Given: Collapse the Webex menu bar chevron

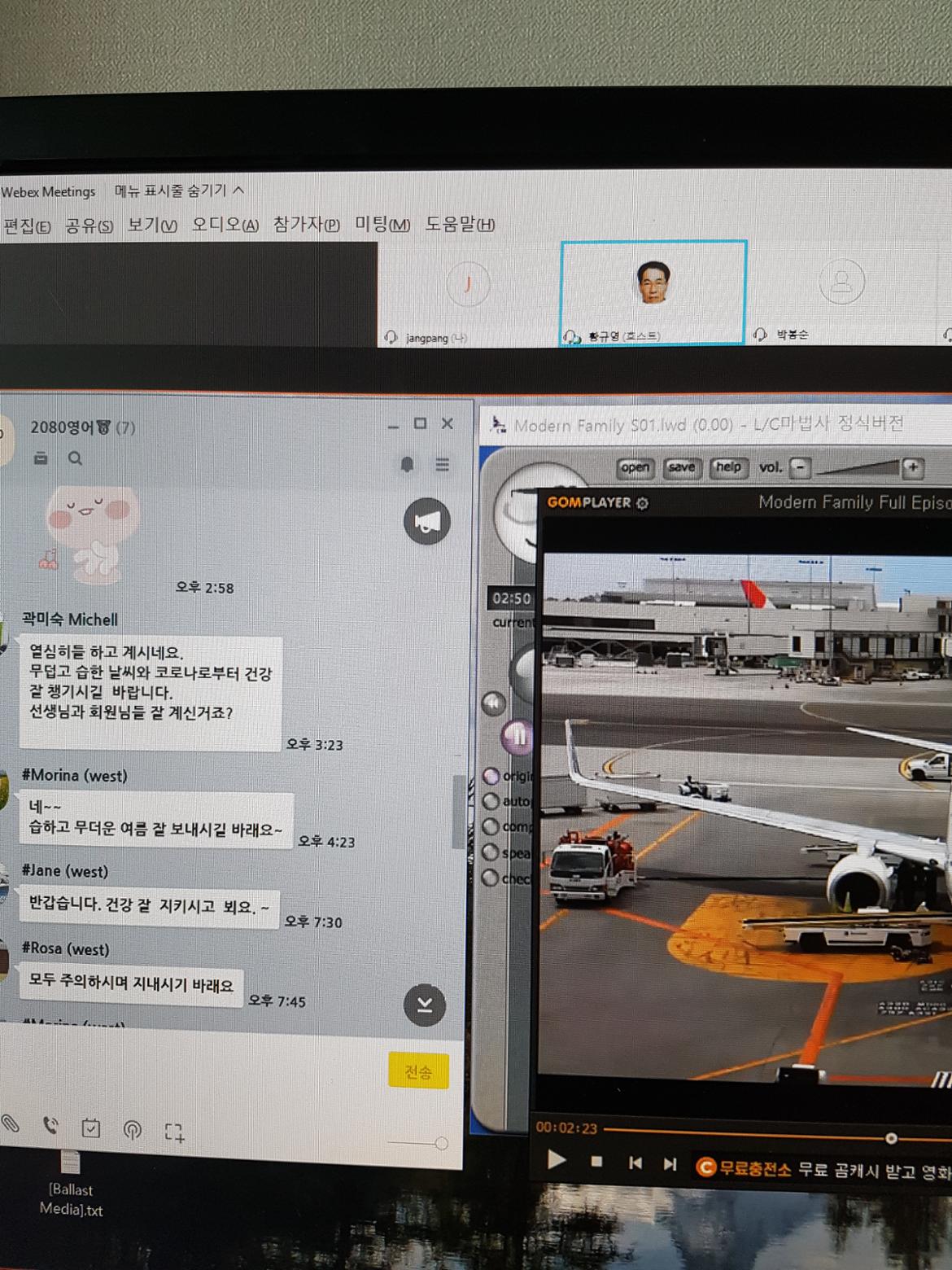Looking at the screenshot, I should pos(238,190).
